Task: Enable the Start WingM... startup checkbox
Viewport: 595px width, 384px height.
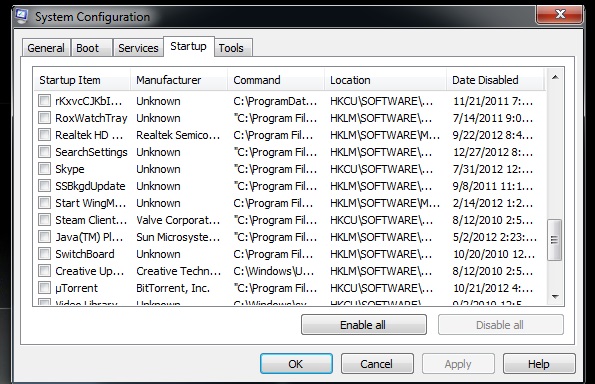Action: (x=44, y=203)
